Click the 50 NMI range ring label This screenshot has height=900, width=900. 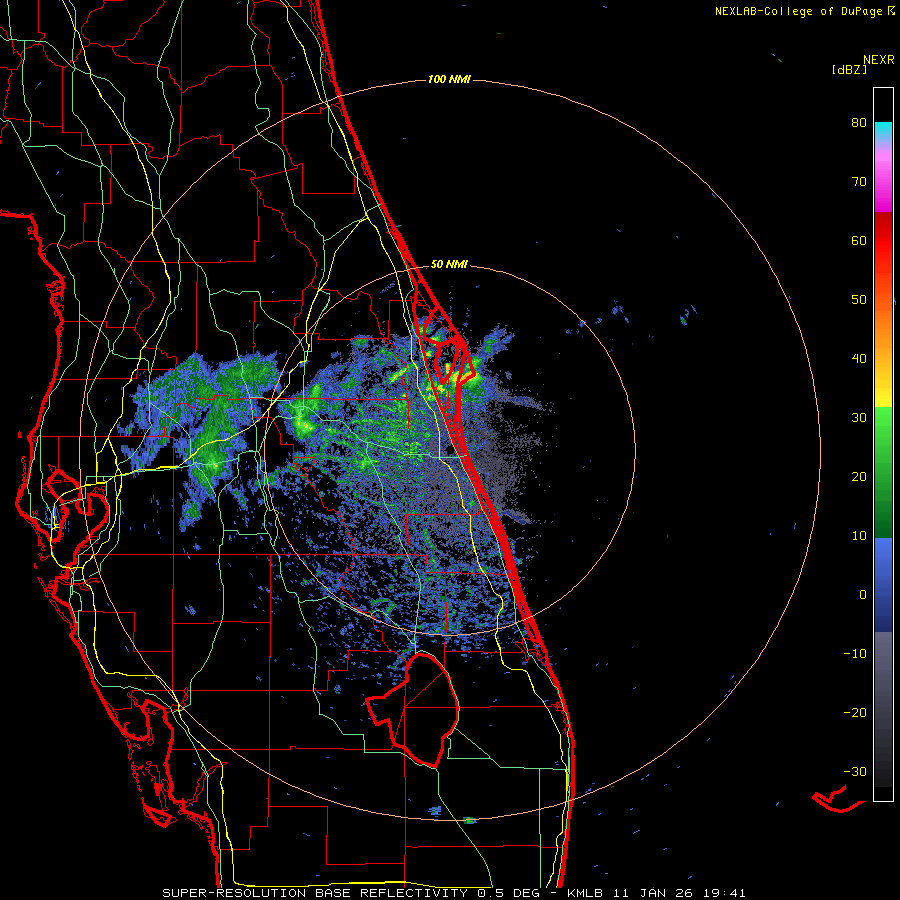(449, 265)
